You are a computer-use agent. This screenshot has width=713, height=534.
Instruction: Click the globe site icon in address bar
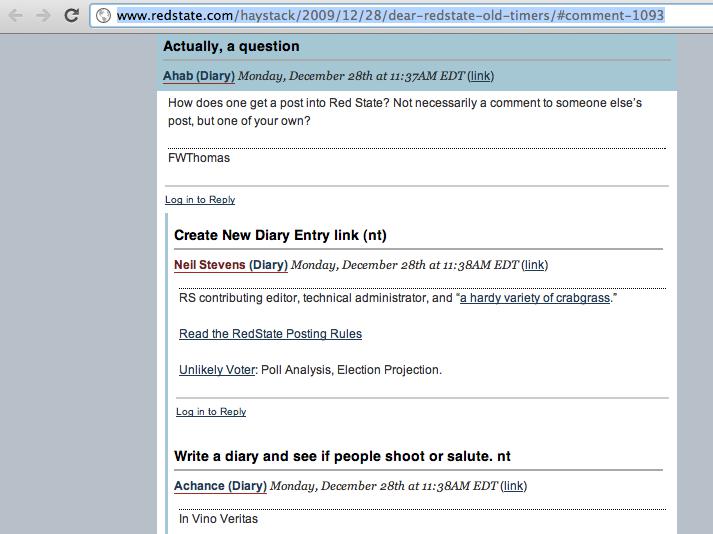[104, 15]
